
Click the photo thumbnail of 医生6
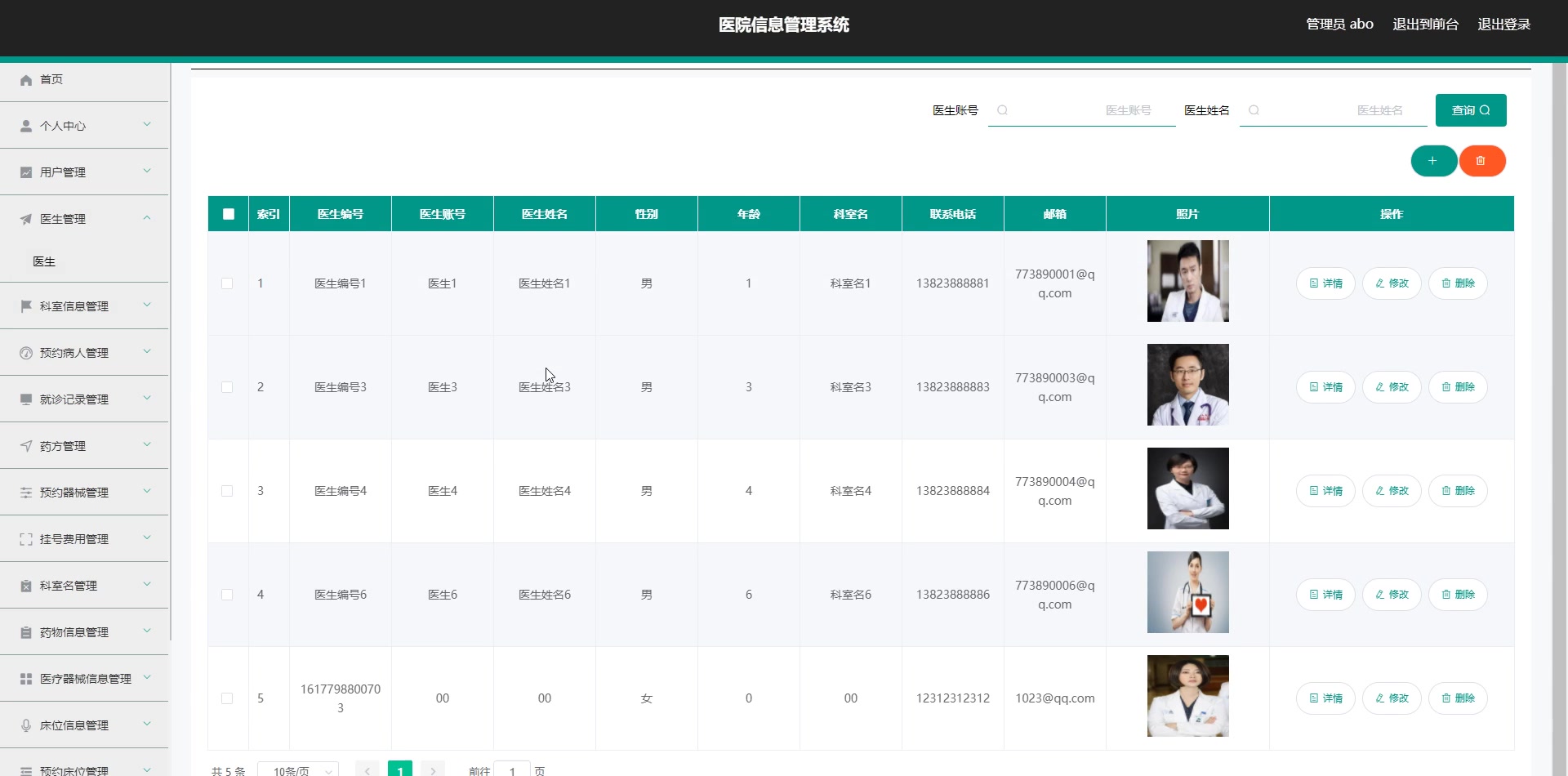[1188, 592]
